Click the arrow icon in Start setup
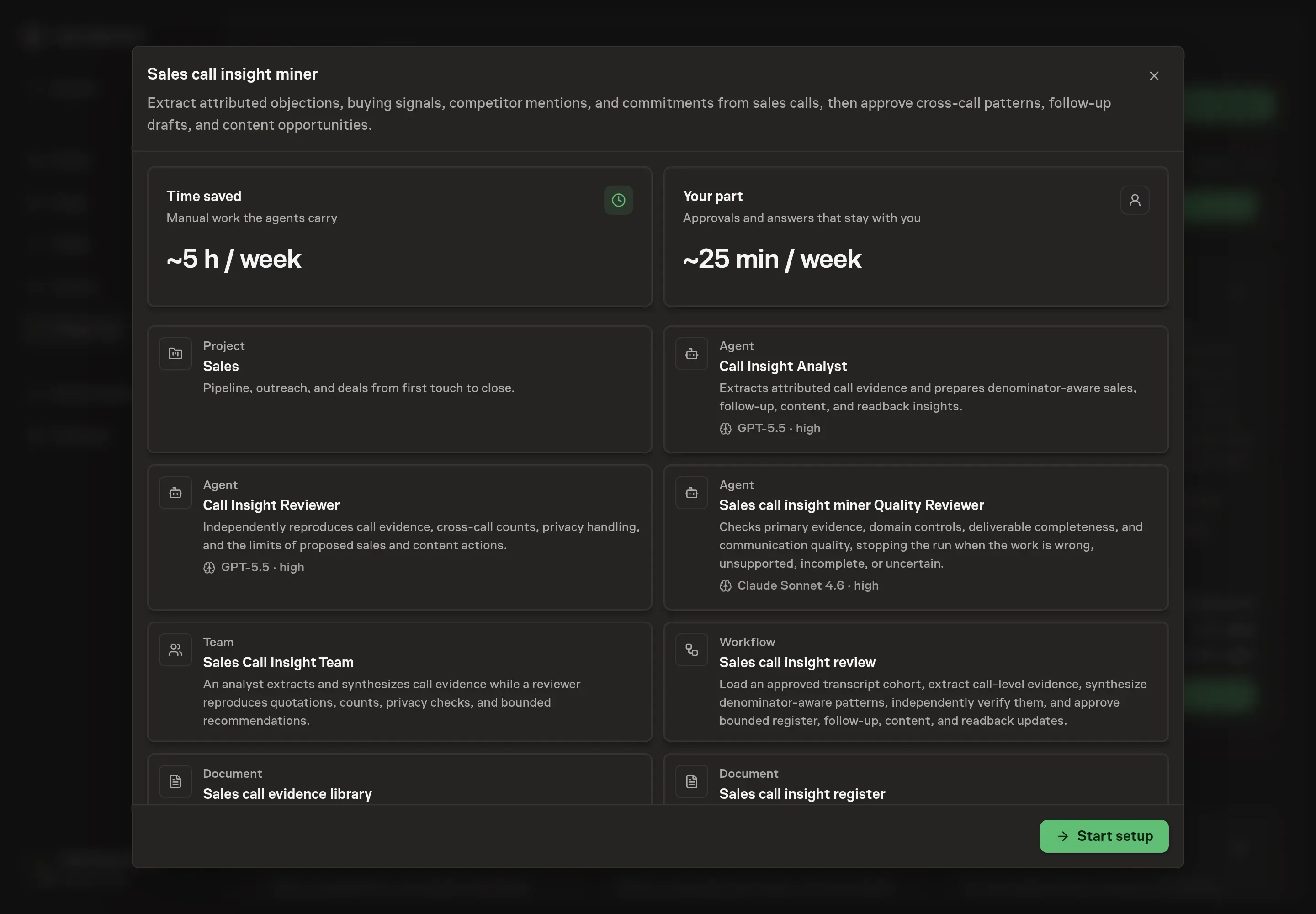 pyautogui.click(x=1062, y=836)
